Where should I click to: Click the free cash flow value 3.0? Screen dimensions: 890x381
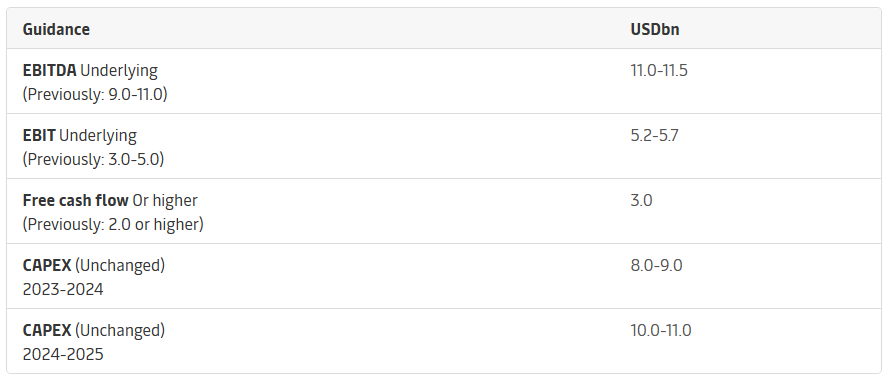641,200
